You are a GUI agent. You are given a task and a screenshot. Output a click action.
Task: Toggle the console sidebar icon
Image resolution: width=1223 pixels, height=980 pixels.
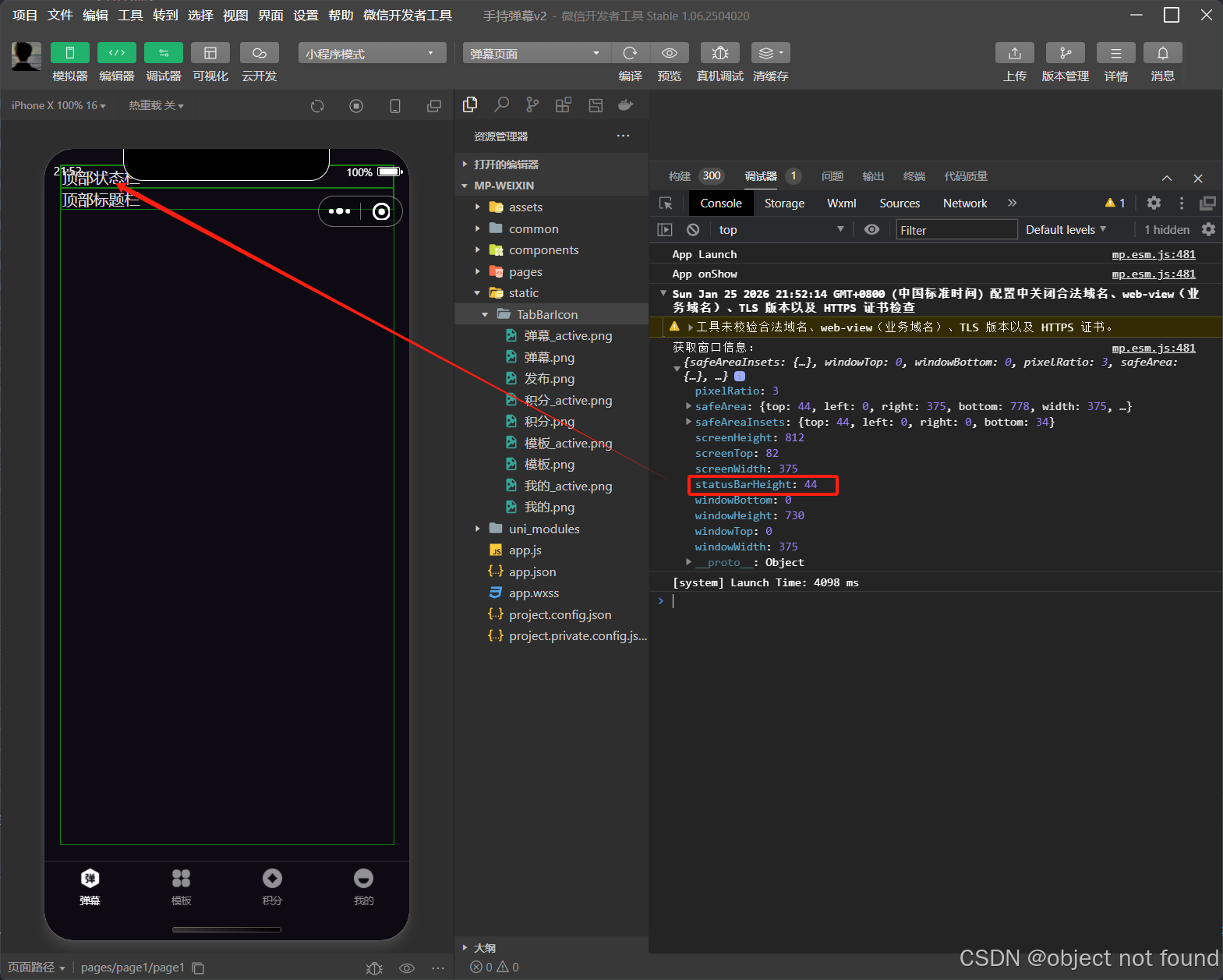tap(665, 229)
